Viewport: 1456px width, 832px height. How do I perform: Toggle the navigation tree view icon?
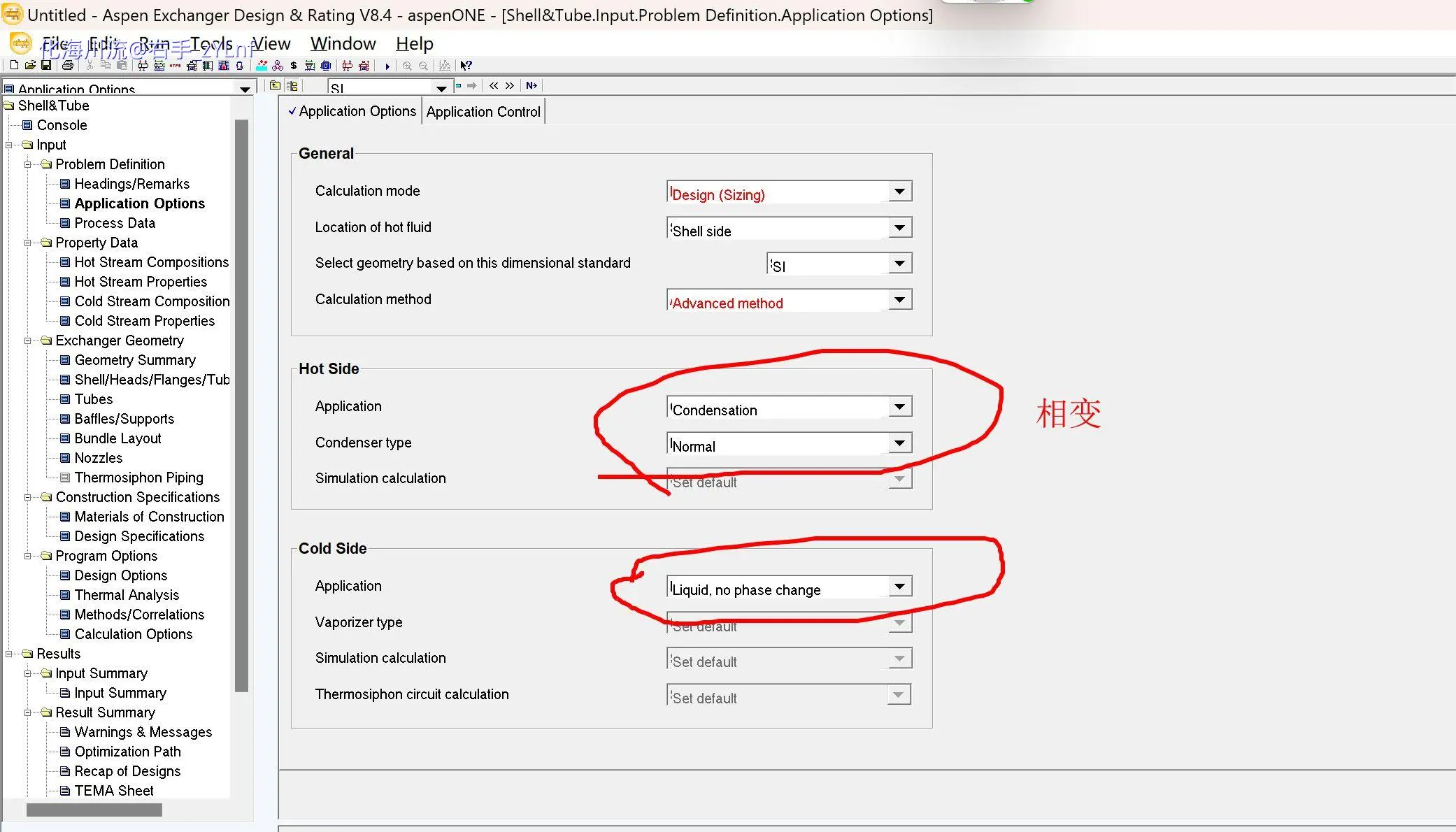292,85
